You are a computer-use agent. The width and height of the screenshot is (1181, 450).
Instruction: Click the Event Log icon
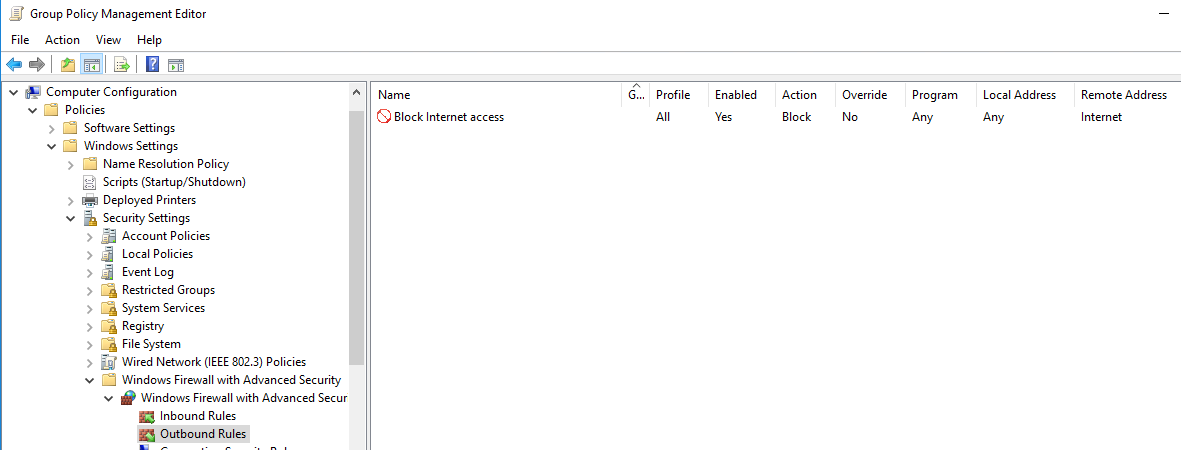coord(108,272)
